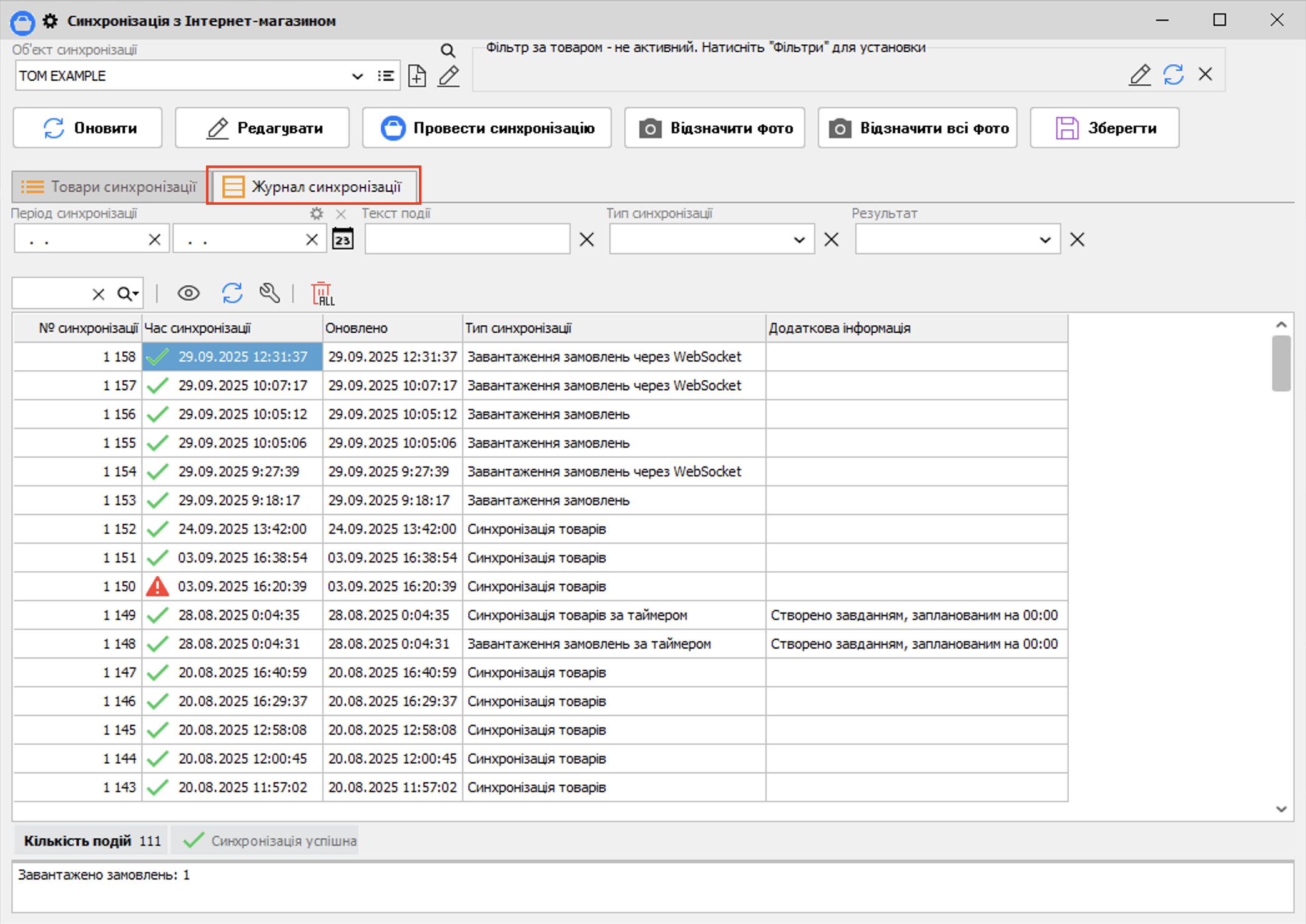Click the pencil edit icon in the filter panel

point(1140,75)
